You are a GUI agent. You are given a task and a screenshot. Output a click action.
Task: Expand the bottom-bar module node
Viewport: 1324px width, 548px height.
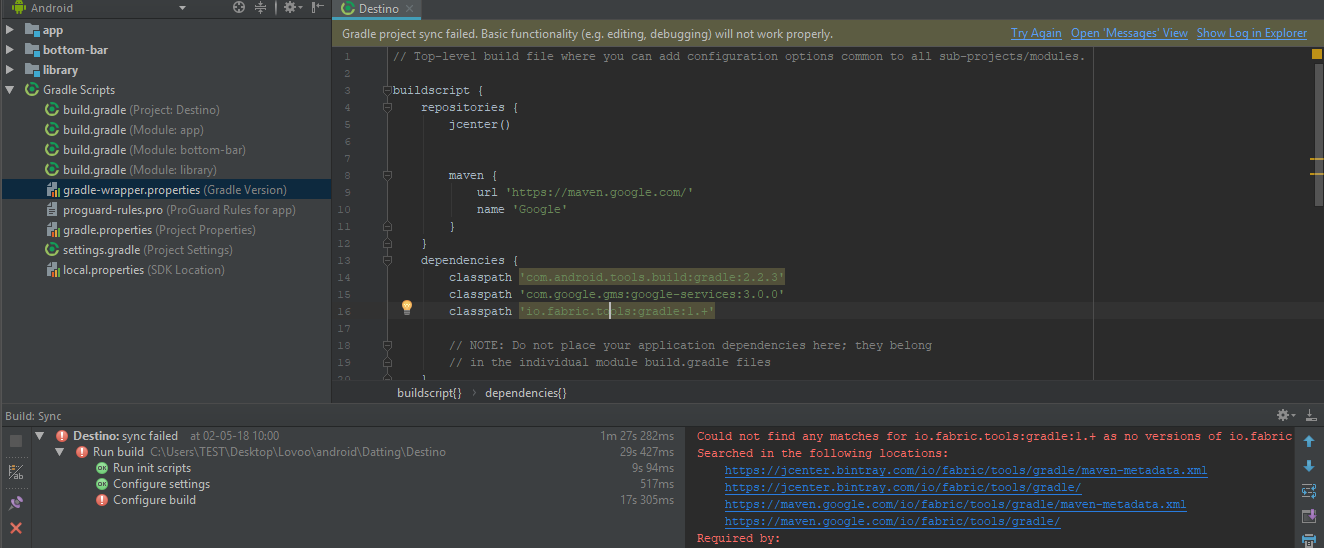10,50
